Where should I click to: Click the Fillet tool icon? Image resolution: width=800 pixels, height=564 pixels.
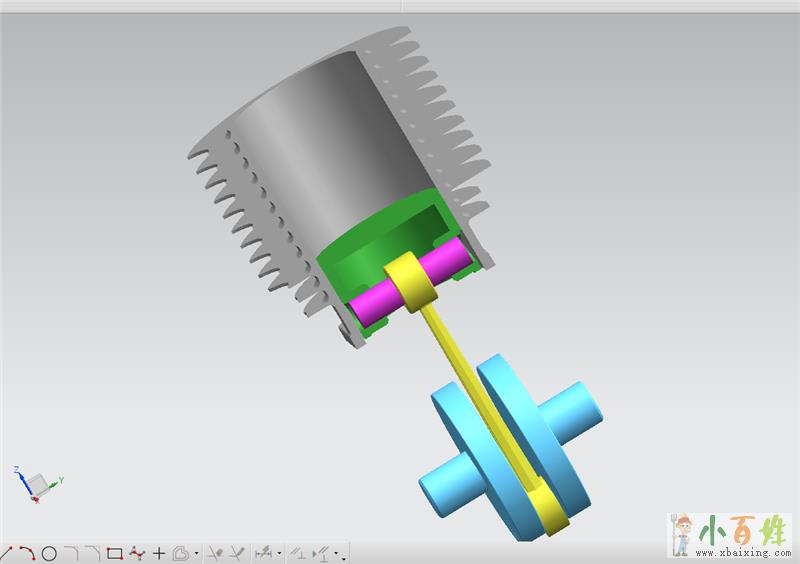(x=70, y=553)
